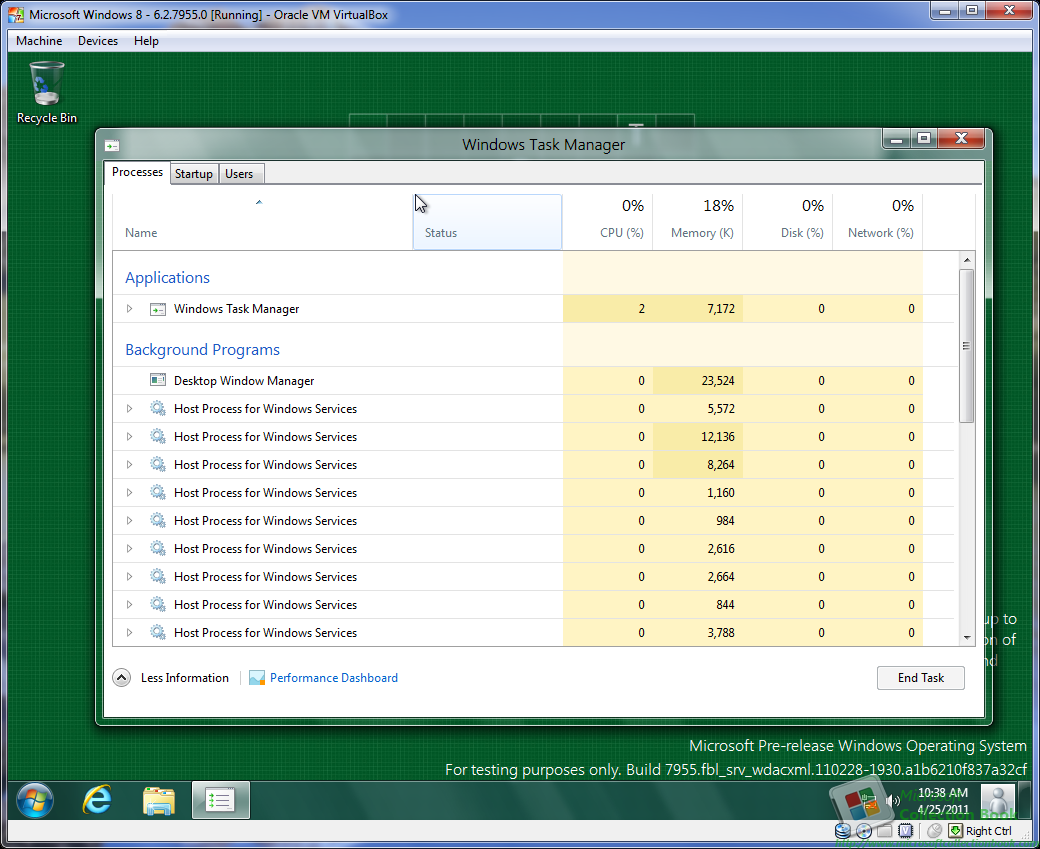Open the Recycle Bin desktop icon
1040x849 pixels.
pos(46,92)
